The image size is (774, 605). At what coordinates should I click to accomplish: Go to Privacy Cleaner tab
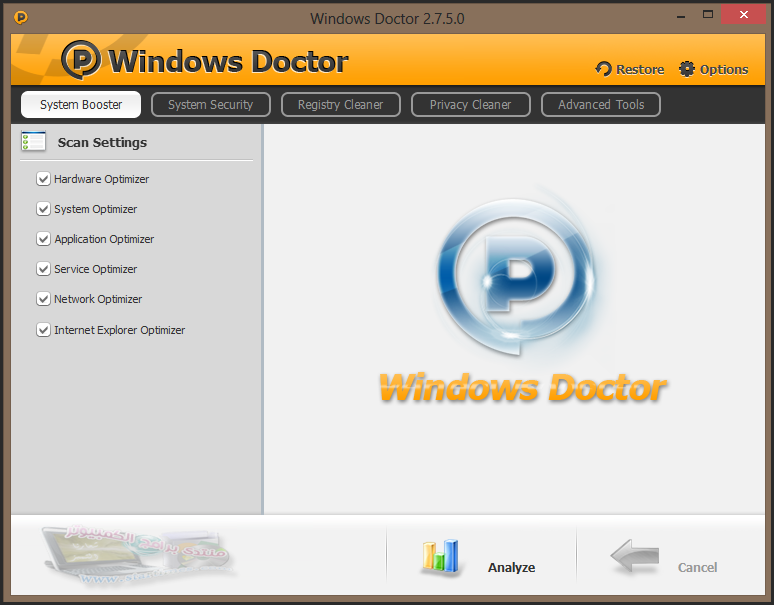(470, 105)
